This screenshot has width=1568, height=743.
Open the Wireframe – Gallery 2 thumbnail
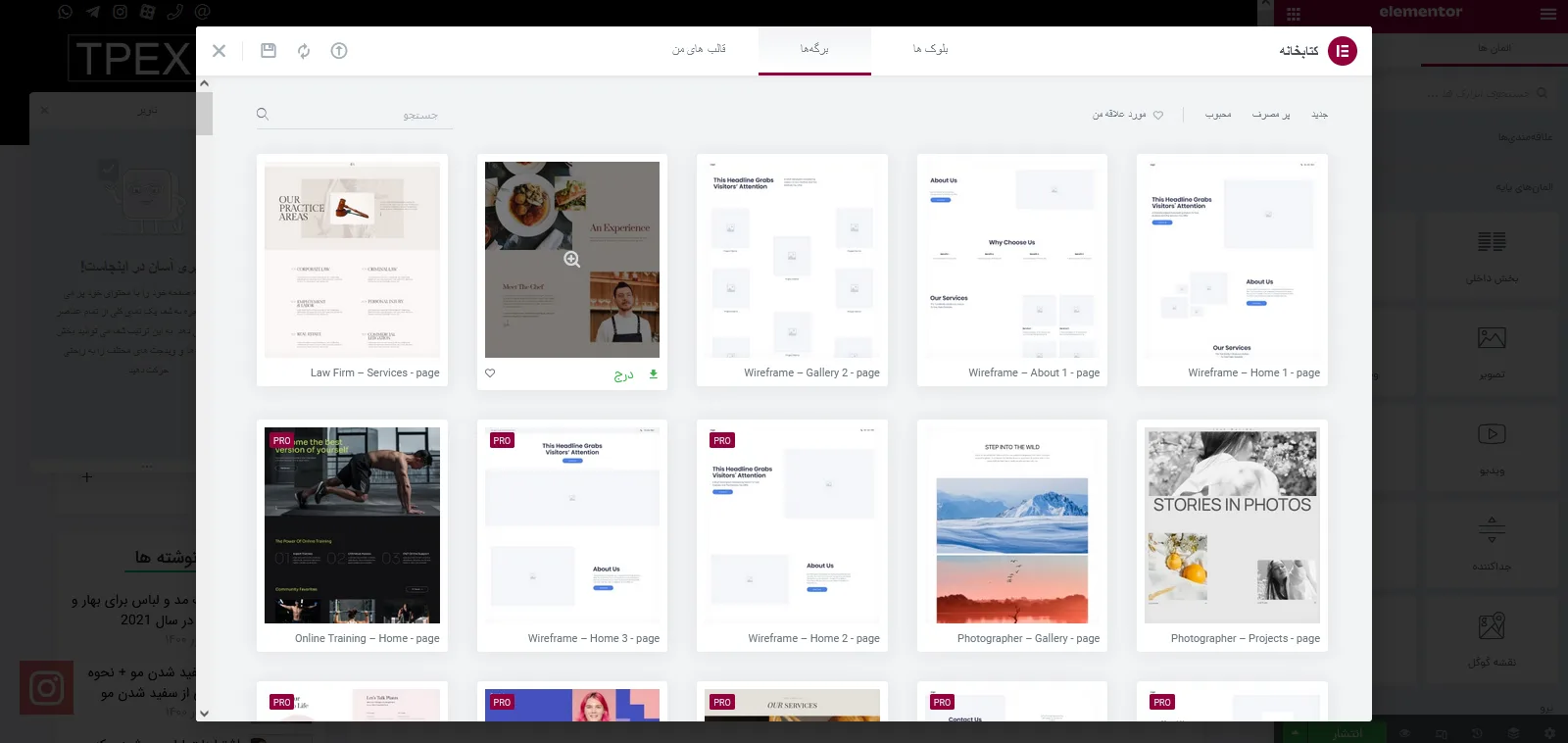(792, 260)
